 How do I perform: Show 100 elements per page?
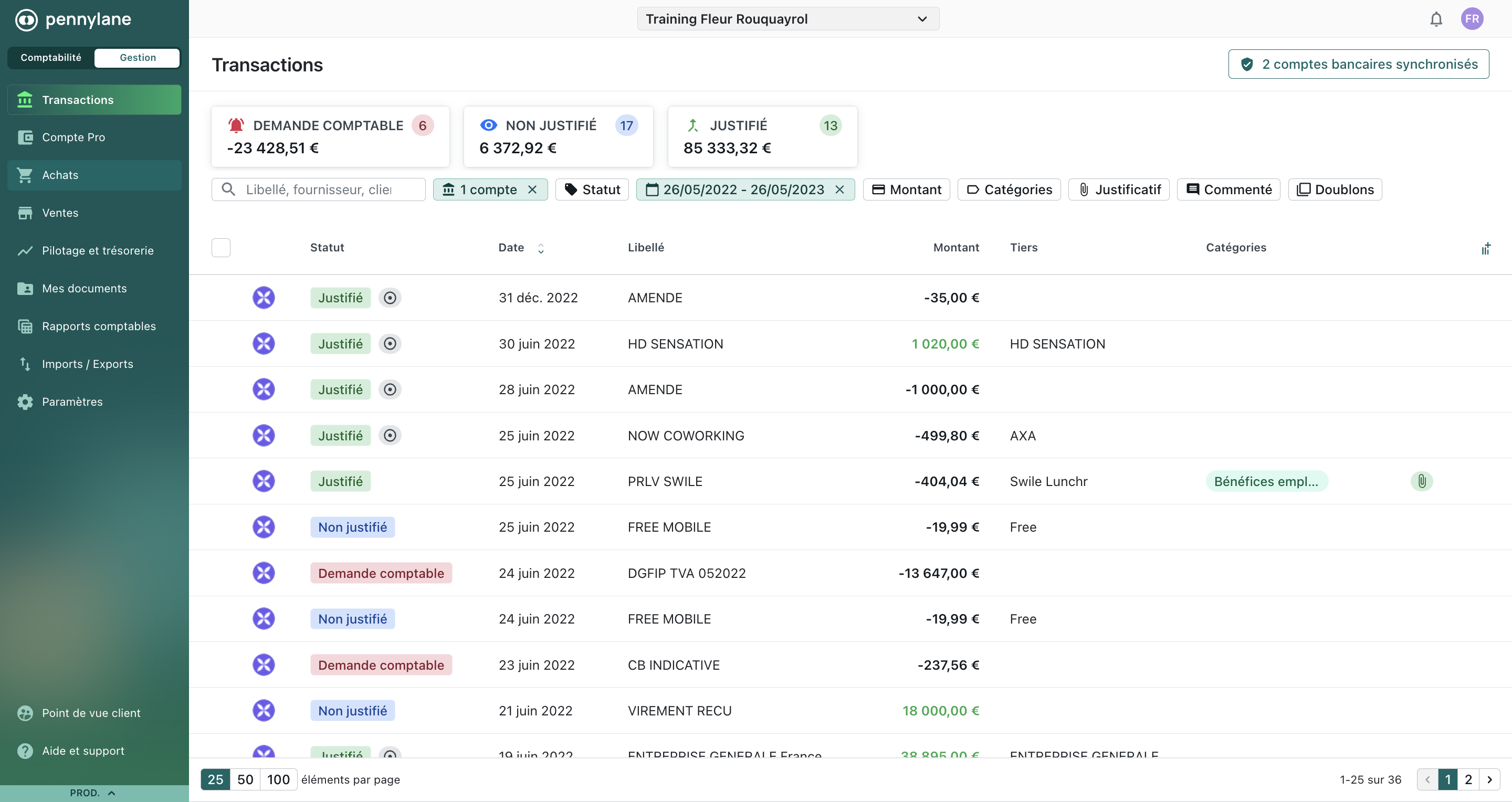pyautogui.click(x=278, y=779)
